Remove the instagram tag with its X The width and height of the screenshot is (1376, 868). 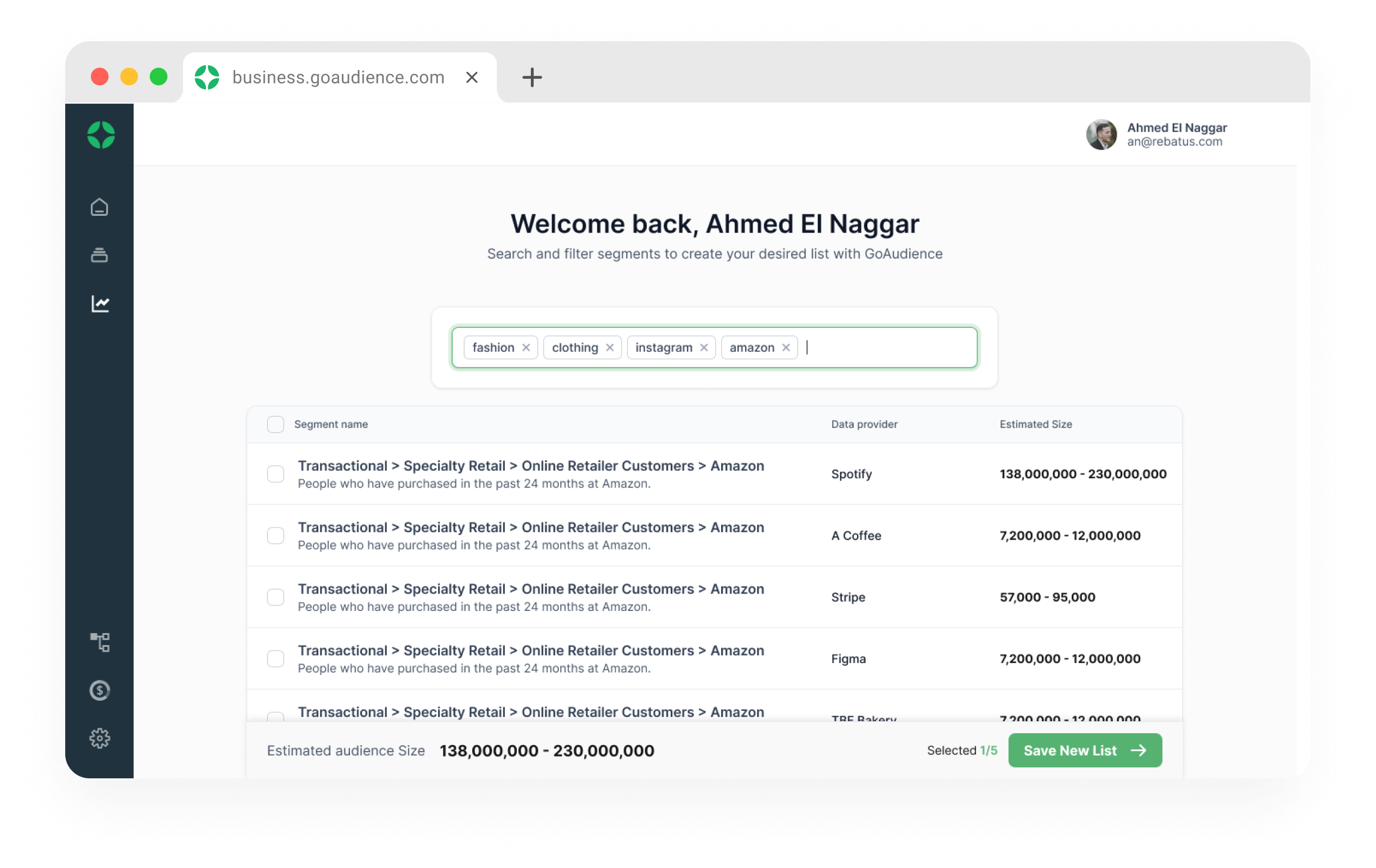click(704, 347)
